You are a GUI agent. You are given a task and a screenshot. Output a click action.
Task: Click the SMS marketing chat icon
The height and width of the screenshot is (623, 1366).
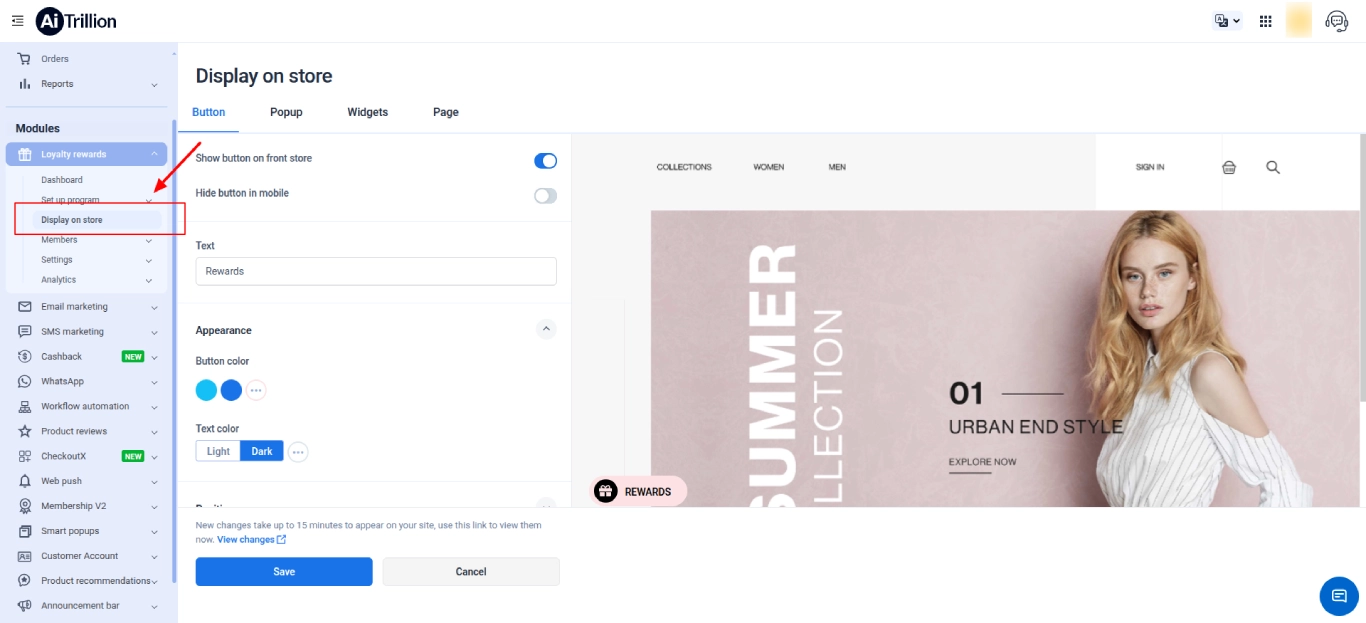(x=24, y=332)
